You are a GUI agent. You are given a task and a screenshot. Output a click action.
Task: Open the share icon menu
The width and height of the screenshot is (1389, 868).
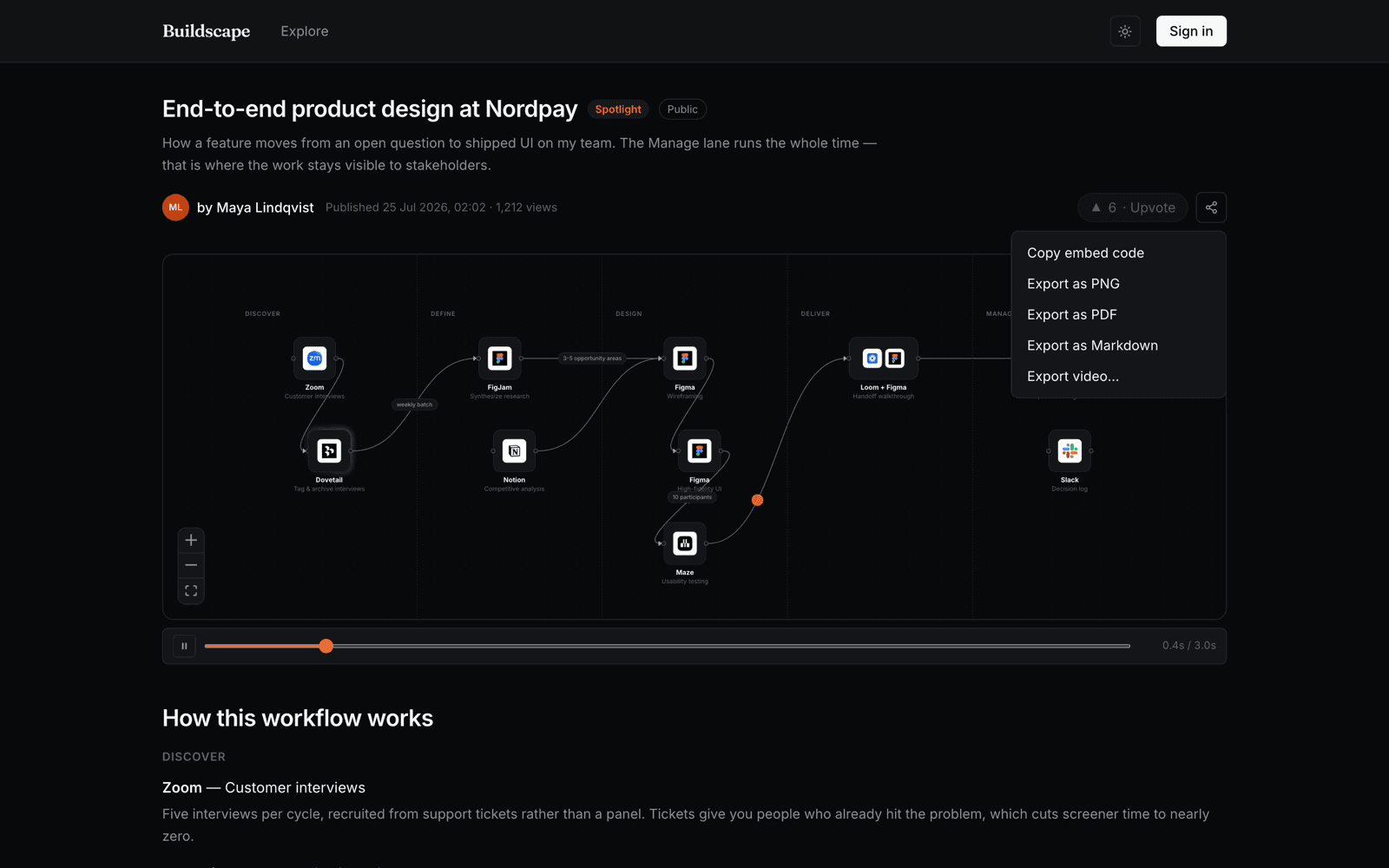pos(1211,207)
